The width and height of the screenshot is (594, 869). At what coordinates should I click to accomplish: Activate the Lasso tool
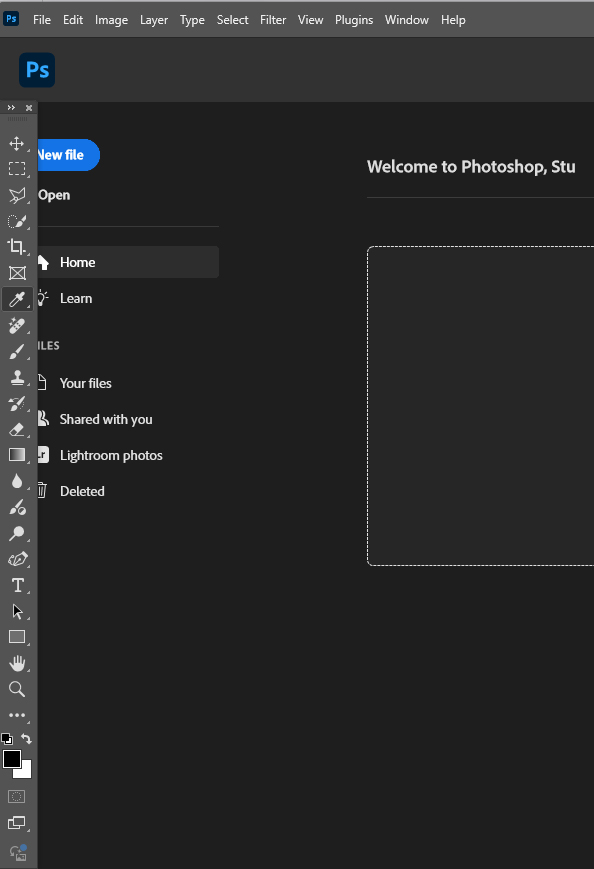click(16, 195)
